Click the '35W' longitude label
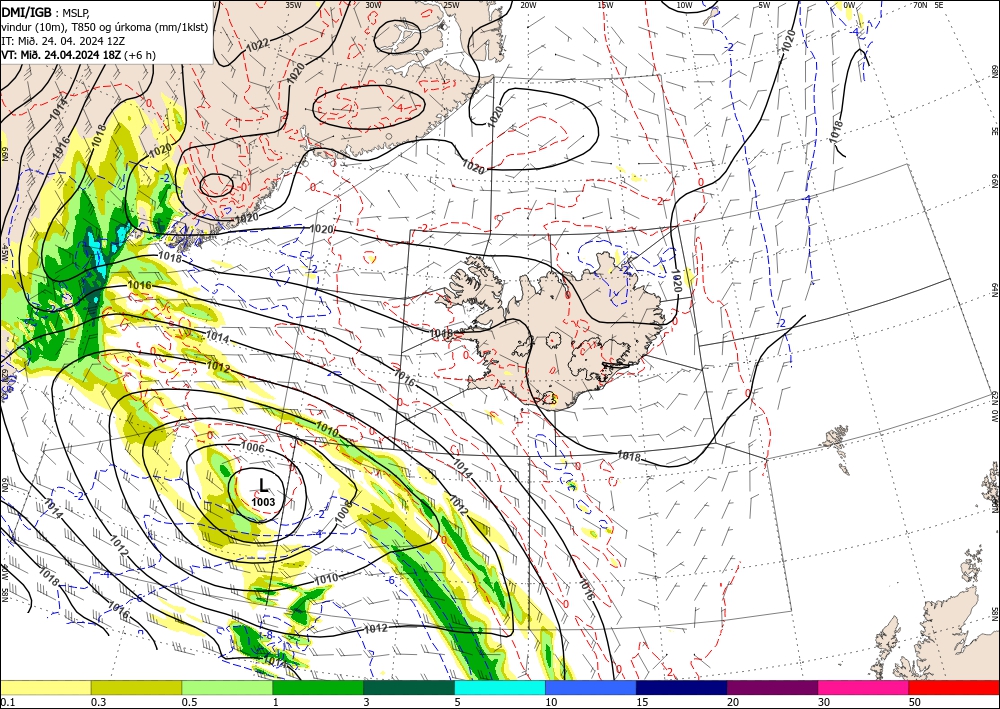Screen dimensions: 1000x709 click(x=293, y=5)
